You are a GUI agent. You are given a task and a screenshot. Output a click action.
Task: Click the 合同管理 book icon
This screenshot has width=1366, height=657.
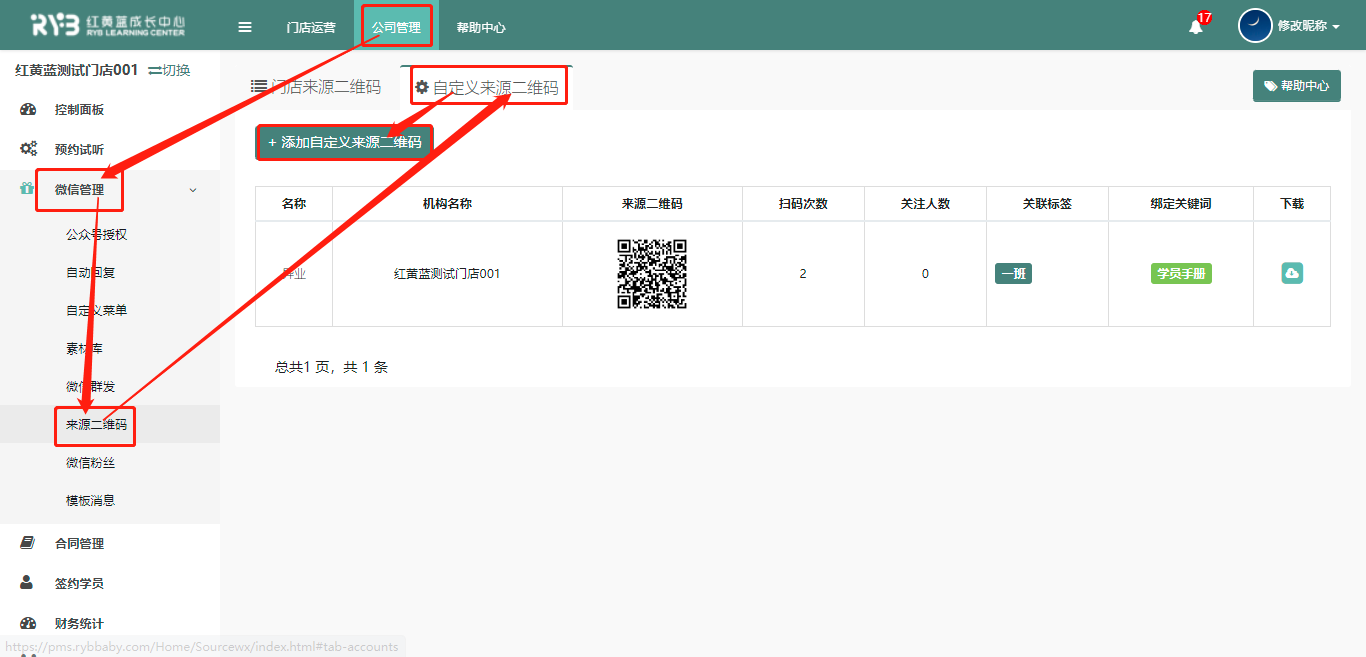[x=28, y=543]
